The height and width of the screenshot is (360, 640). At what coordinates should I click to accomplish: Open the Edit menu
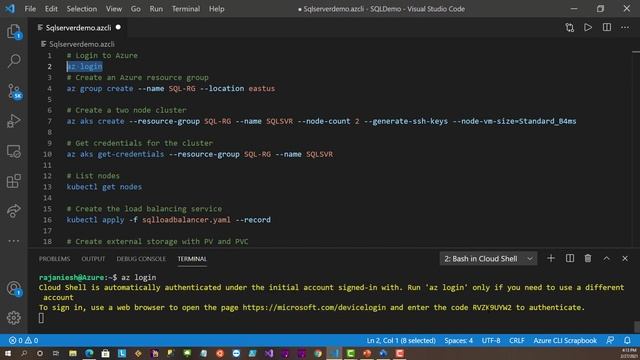point(51,9)
